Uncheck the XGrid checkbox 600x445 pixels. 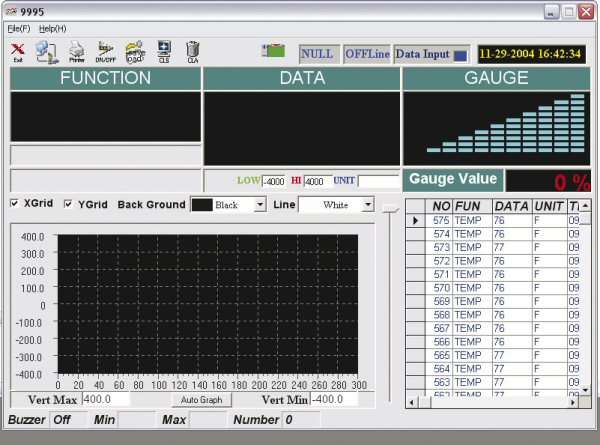click(14, 204)
